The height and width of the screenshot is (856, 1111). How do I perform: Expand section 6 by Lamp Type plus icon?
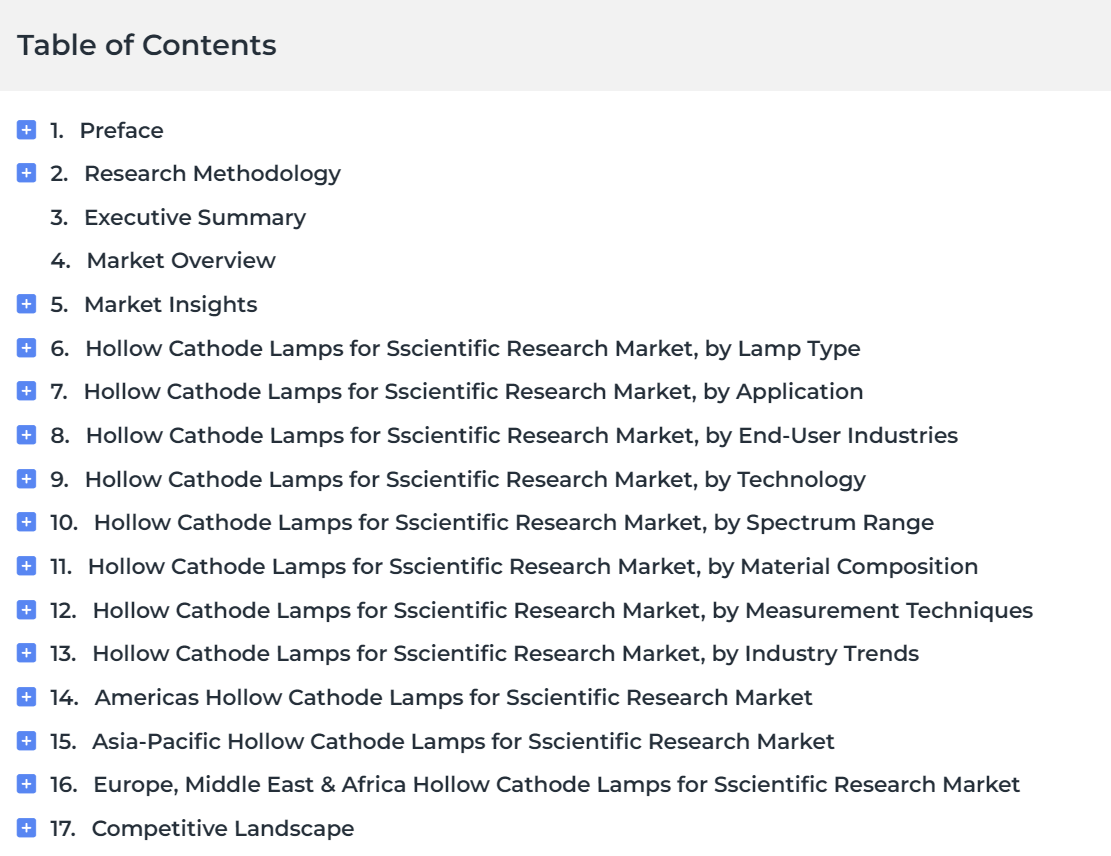click(26, 348)
